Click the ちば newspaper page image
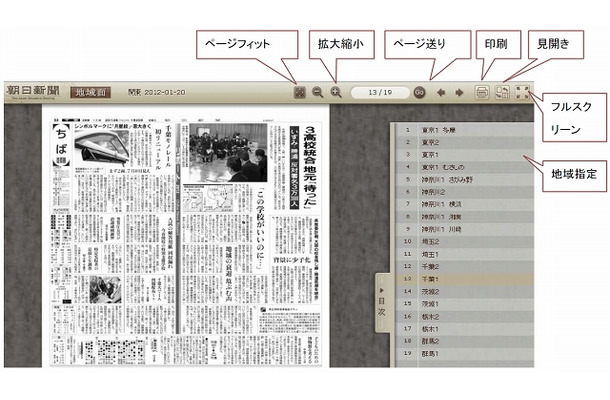The width and height of the screenshot is (610, 400). point(186,235)
